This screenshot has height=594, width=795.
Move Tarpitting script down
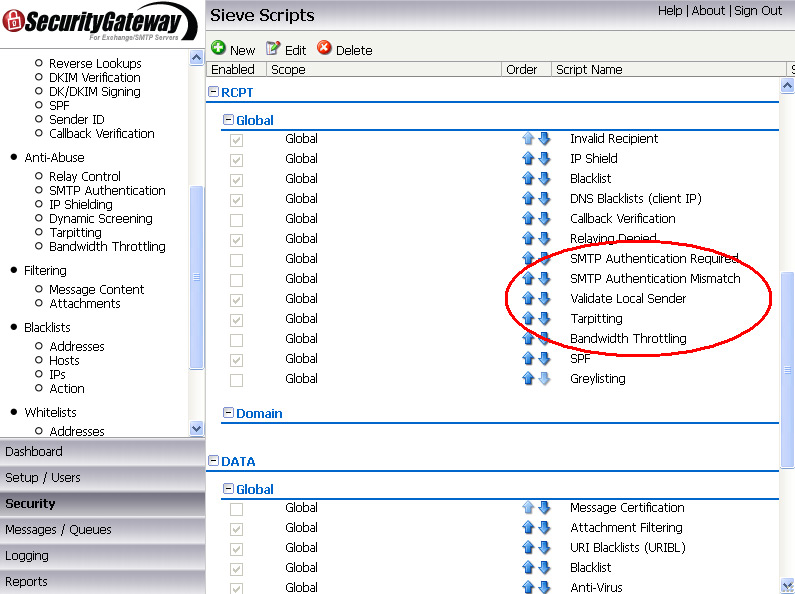pyautogui.click(x=544, y=318)
